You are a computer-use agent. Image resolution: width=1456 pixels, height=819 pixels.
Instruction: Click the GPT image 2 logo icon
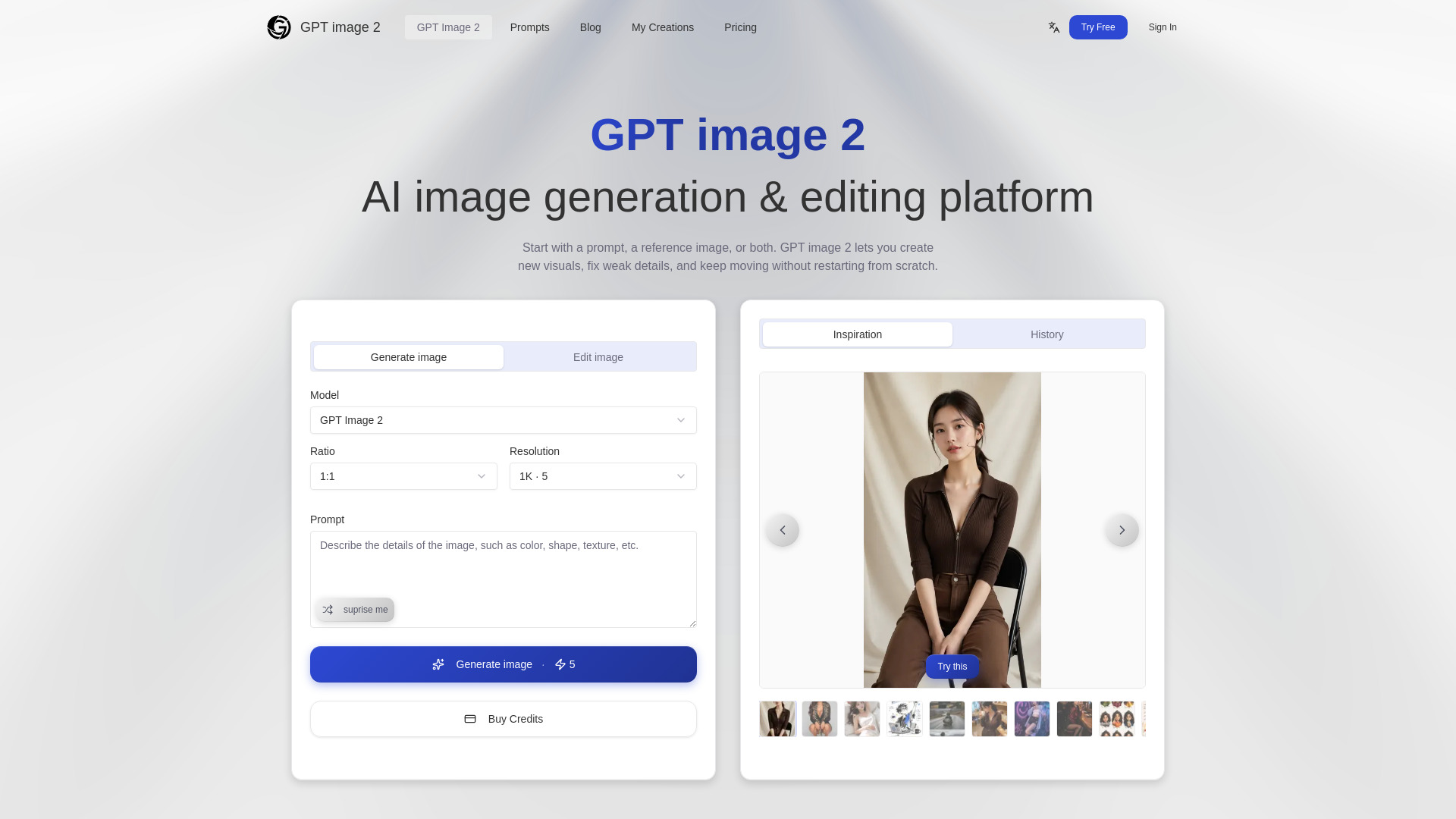(x=278, y=27)
